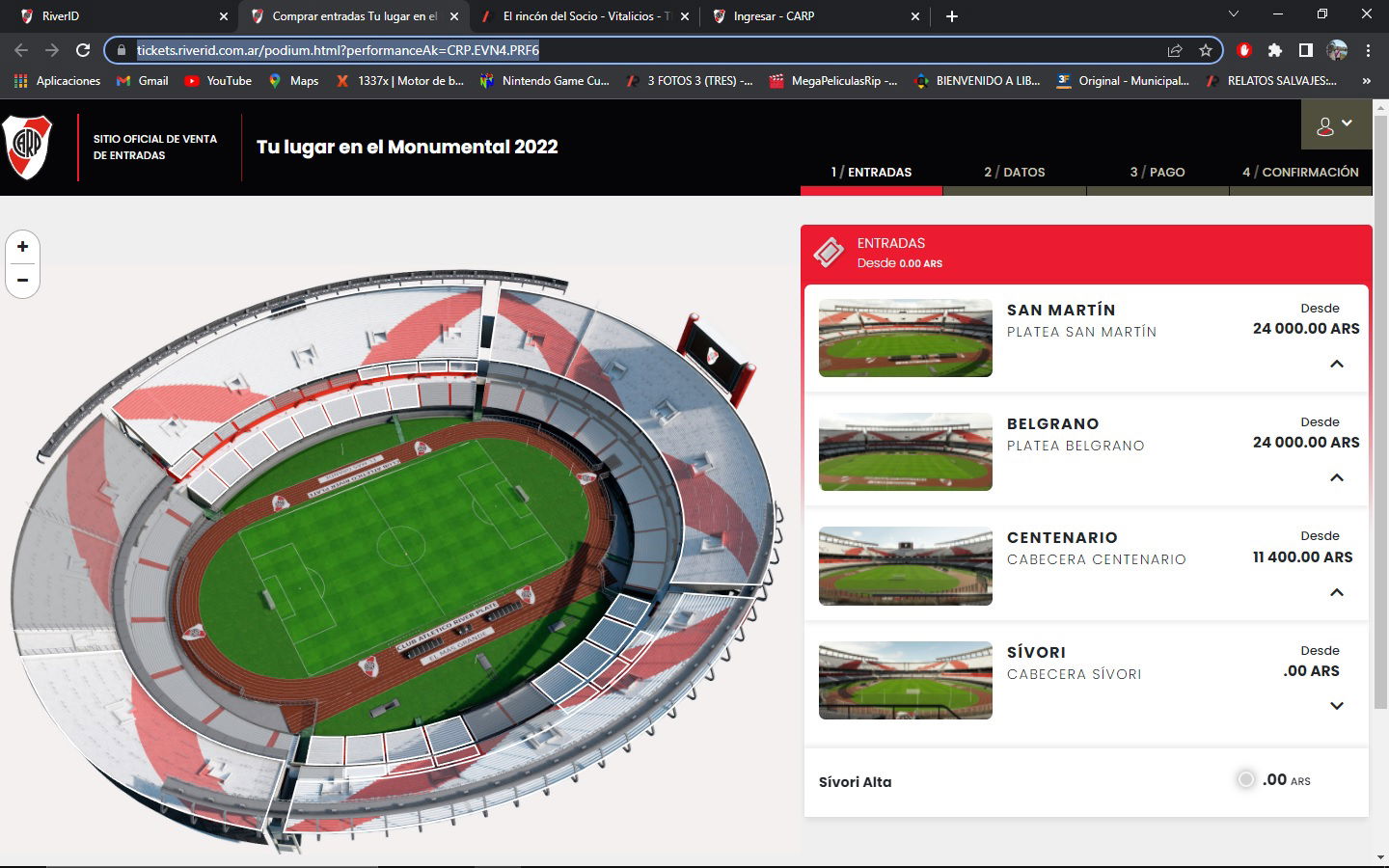1389x868 pixels.
Task: Open the Nintendo Game Cu... bookmark
Action: point(545,81)
